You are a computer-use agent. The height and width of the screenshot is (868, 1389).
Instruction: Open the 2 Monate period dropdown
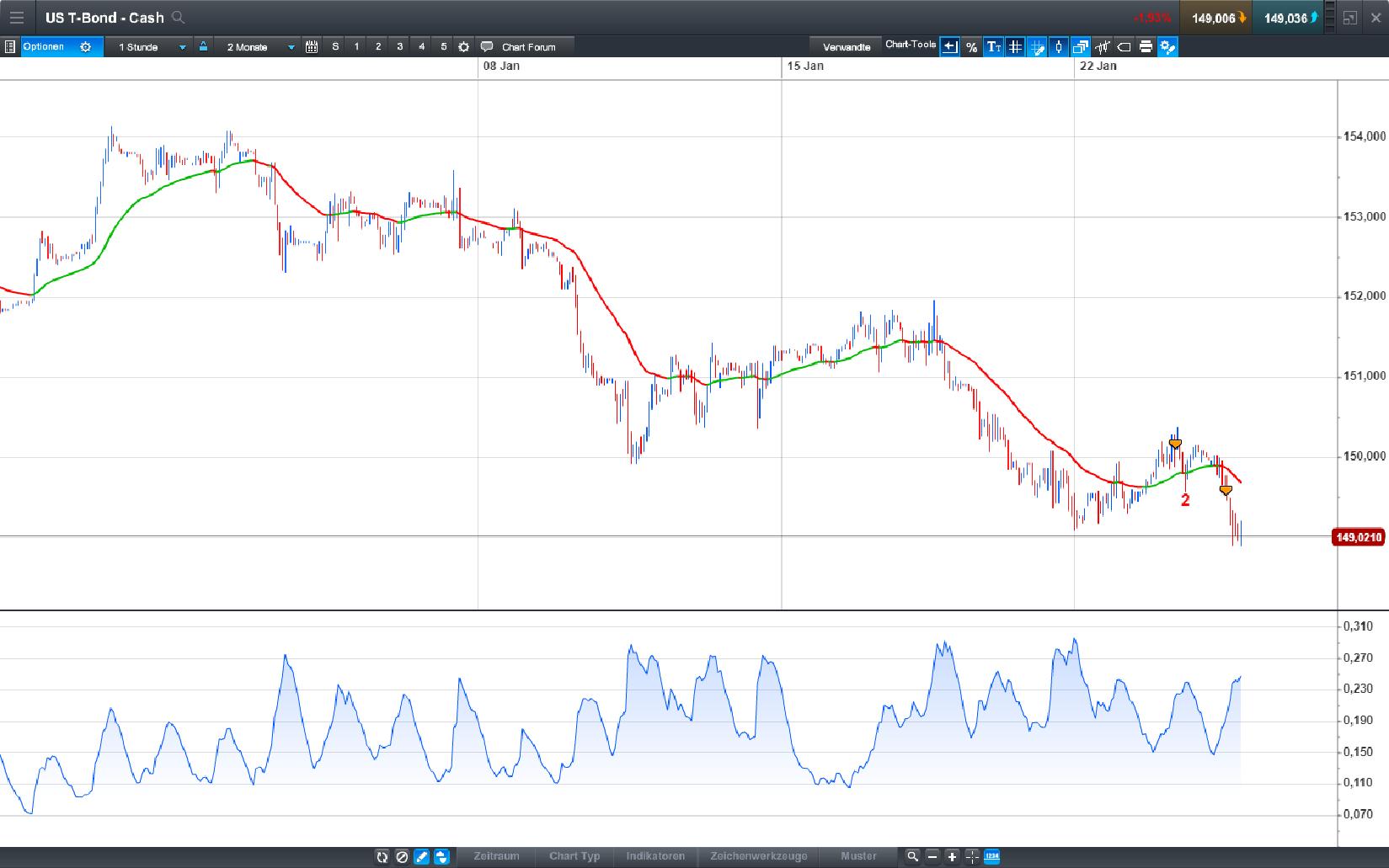[259, 47]
